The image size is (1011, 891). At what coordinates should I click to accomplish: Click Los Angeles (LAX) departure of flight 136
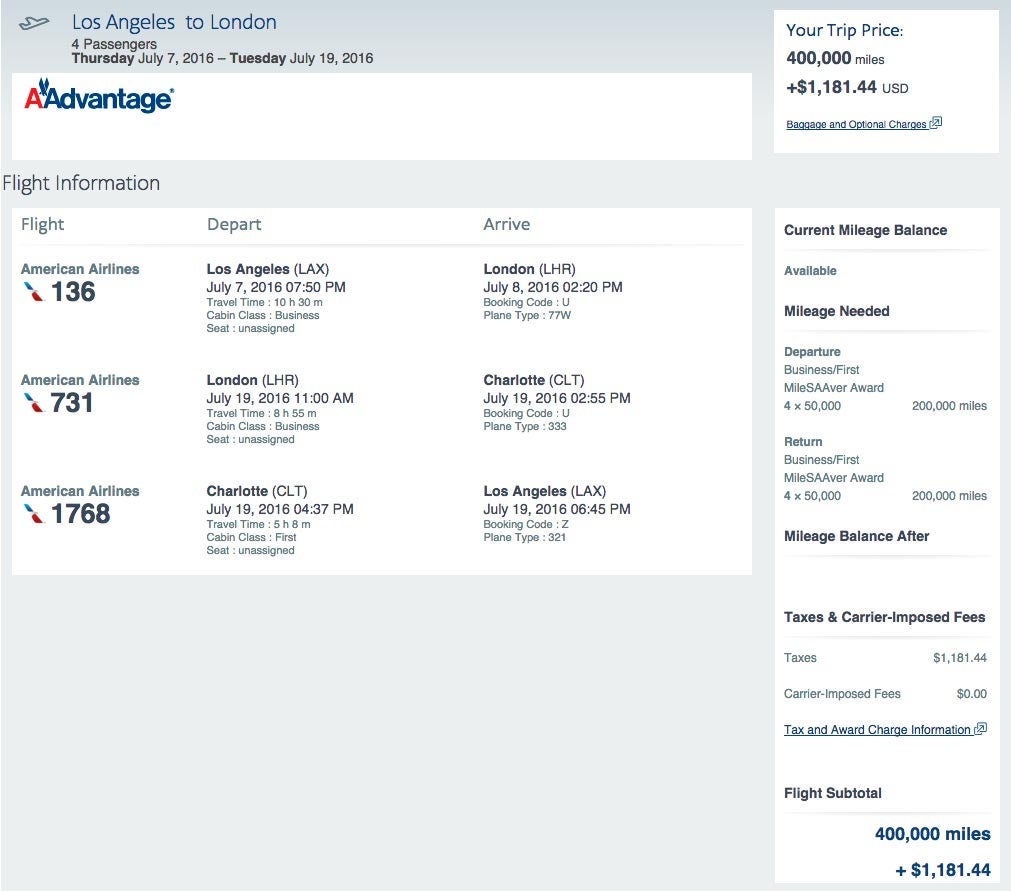tap(268, 269)
